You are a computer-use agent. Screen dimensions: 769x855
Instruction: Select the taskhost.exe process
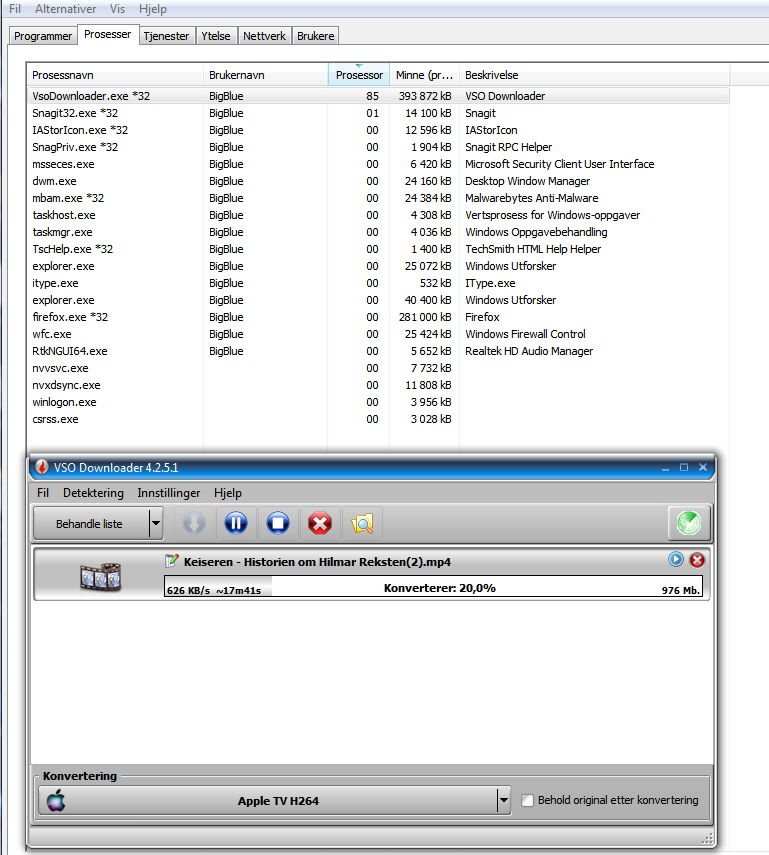point(378,215)
